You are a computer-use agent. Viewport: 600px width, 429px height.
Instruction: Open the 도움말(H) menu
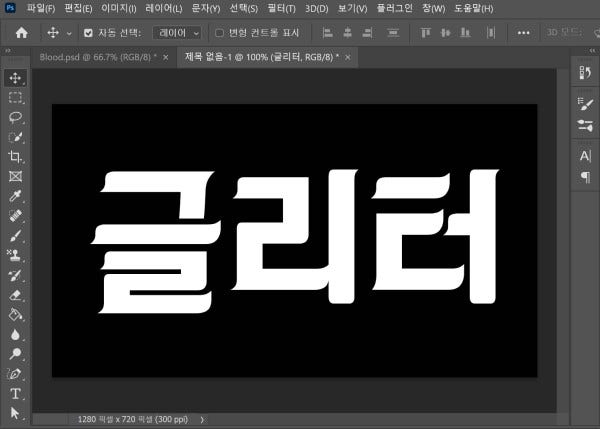pyautogui.click(x=473, y=8)
